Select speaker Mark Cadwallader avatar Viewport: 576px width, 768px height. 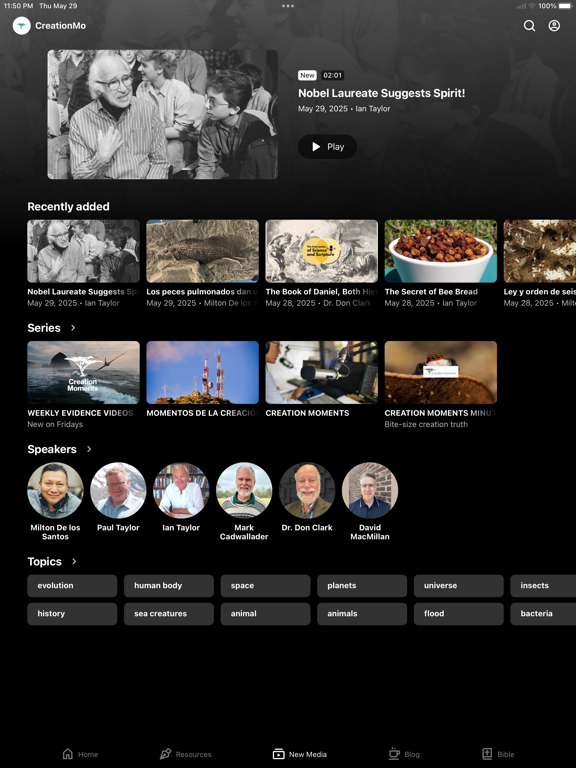click(x=244, y=490)
